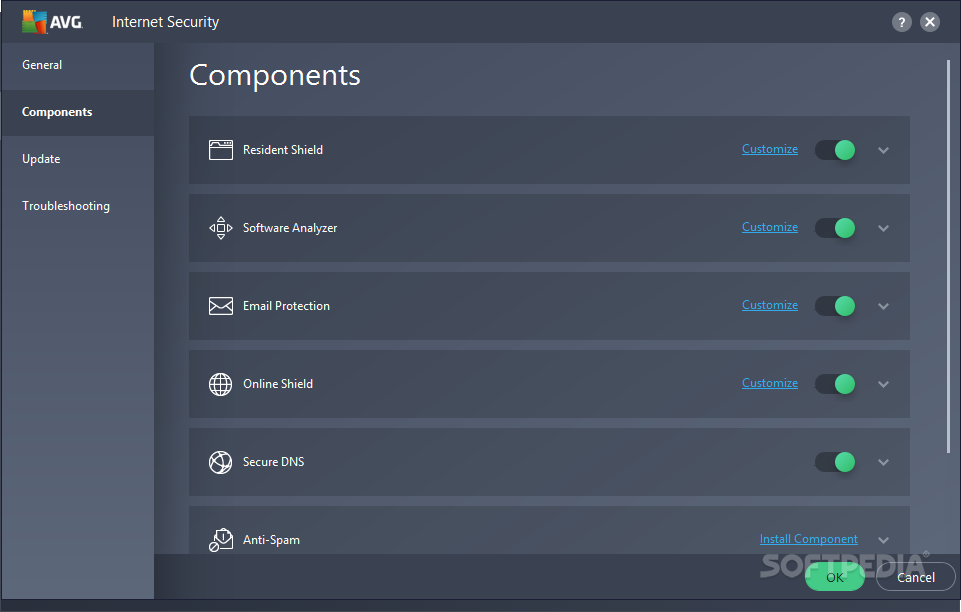This screenshot has width=961, height=612.
Task: Select the Components sidebar tab
Action: (x=78, y=113)
